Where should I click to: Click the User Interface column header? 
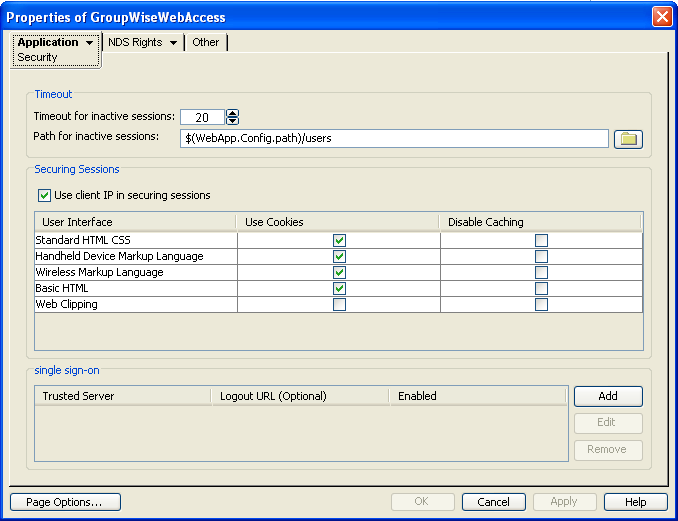coord(135,222)
